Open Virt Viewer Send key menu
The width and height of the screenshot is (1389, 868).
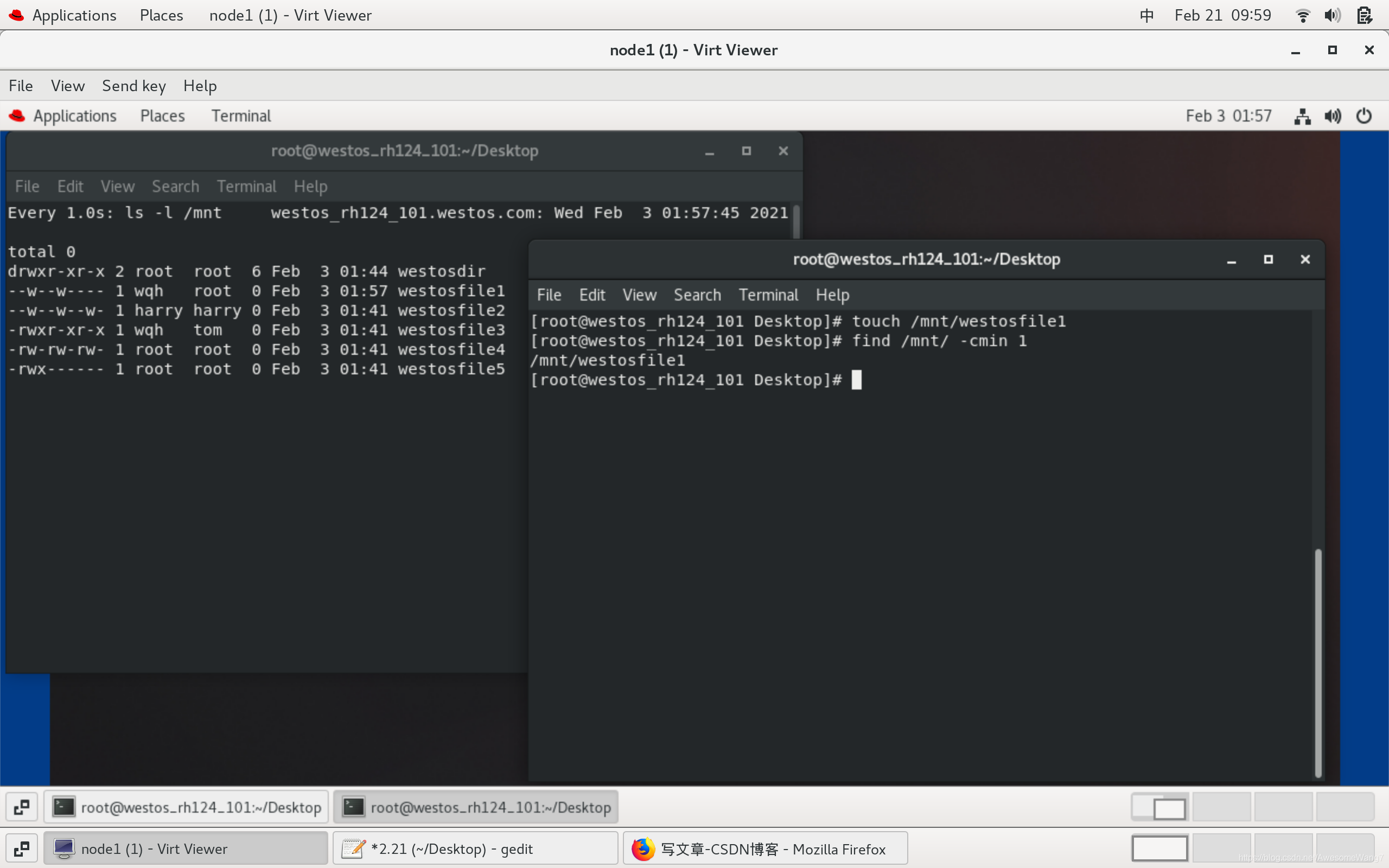coord(133,86)
